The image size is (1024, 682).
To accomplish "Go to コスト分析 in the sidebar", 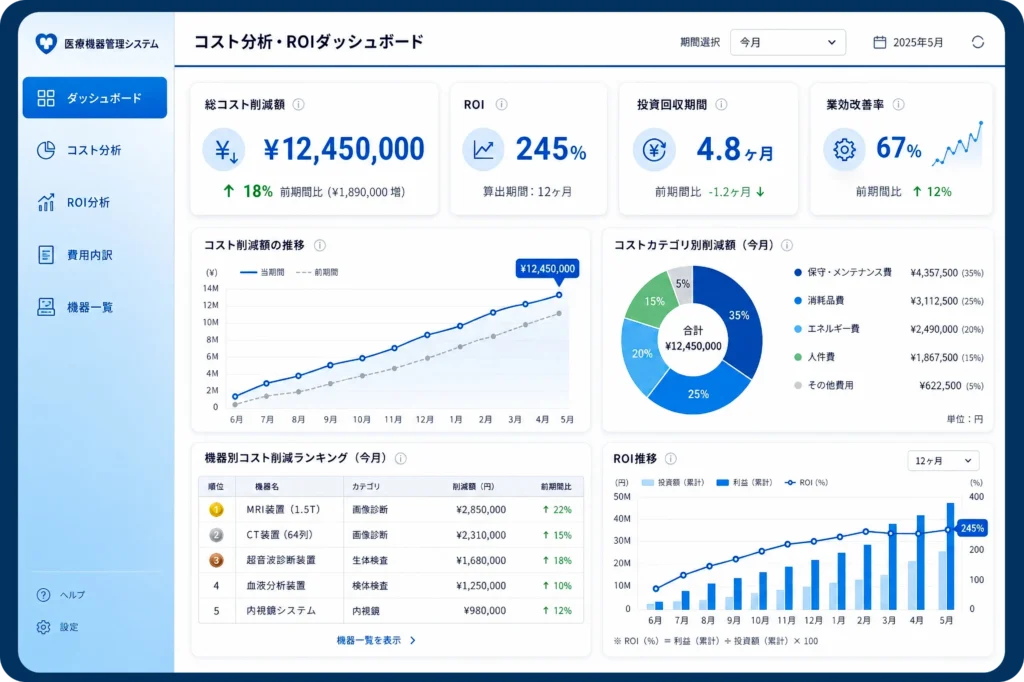I will click(95, 150).
